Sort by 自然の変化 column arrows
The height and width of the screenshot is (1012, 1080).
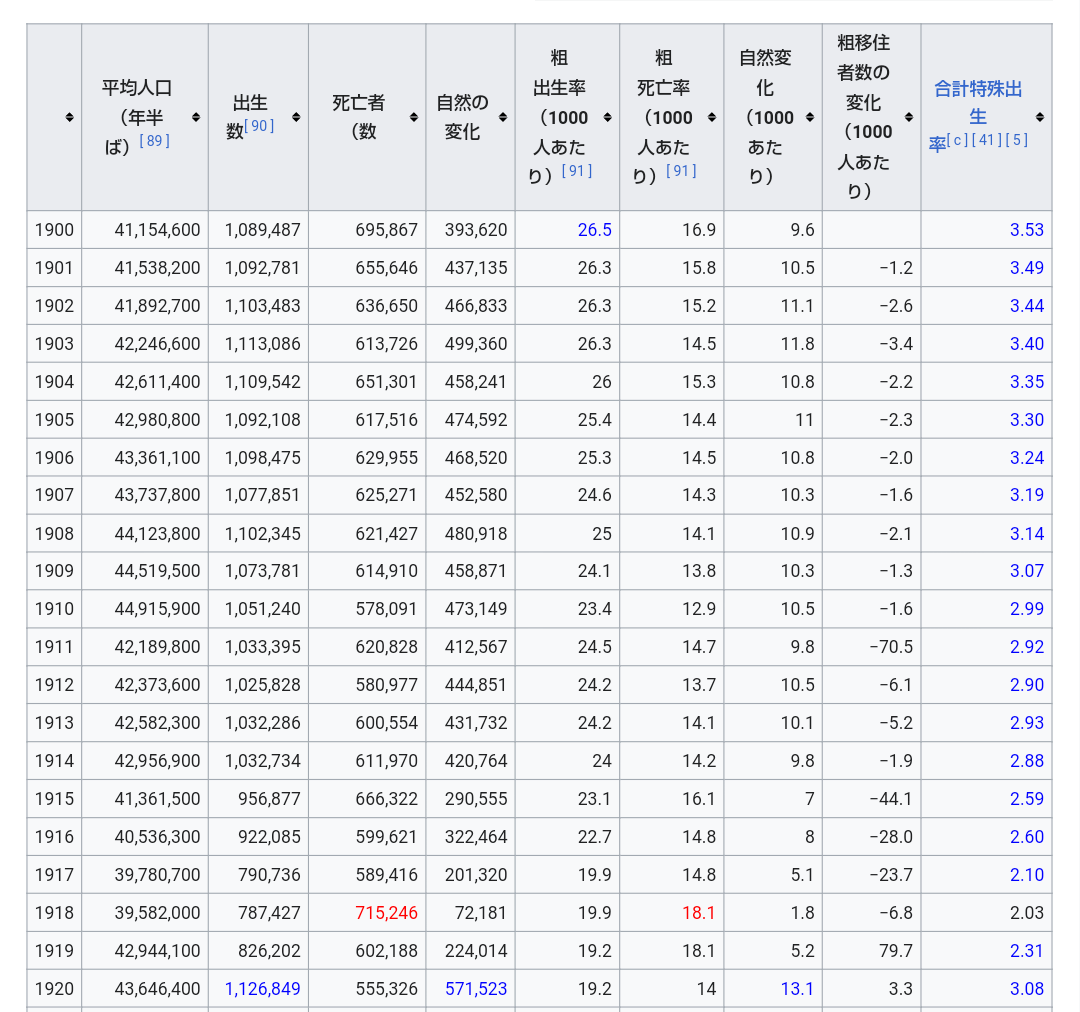[503, 117]
